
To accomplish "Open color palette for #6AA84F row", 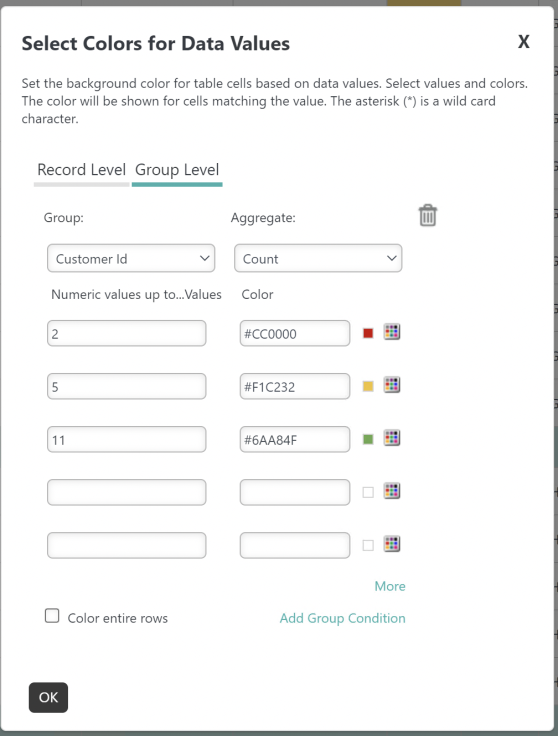I will 392,438.
